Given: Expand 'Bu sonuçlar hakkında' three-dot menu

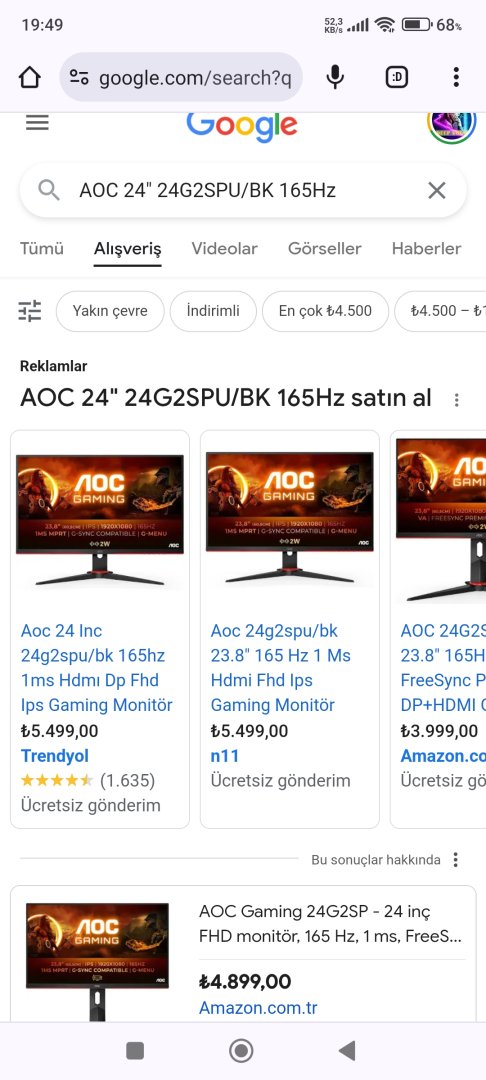Looking at the screenshot, I should pos(455,860).
